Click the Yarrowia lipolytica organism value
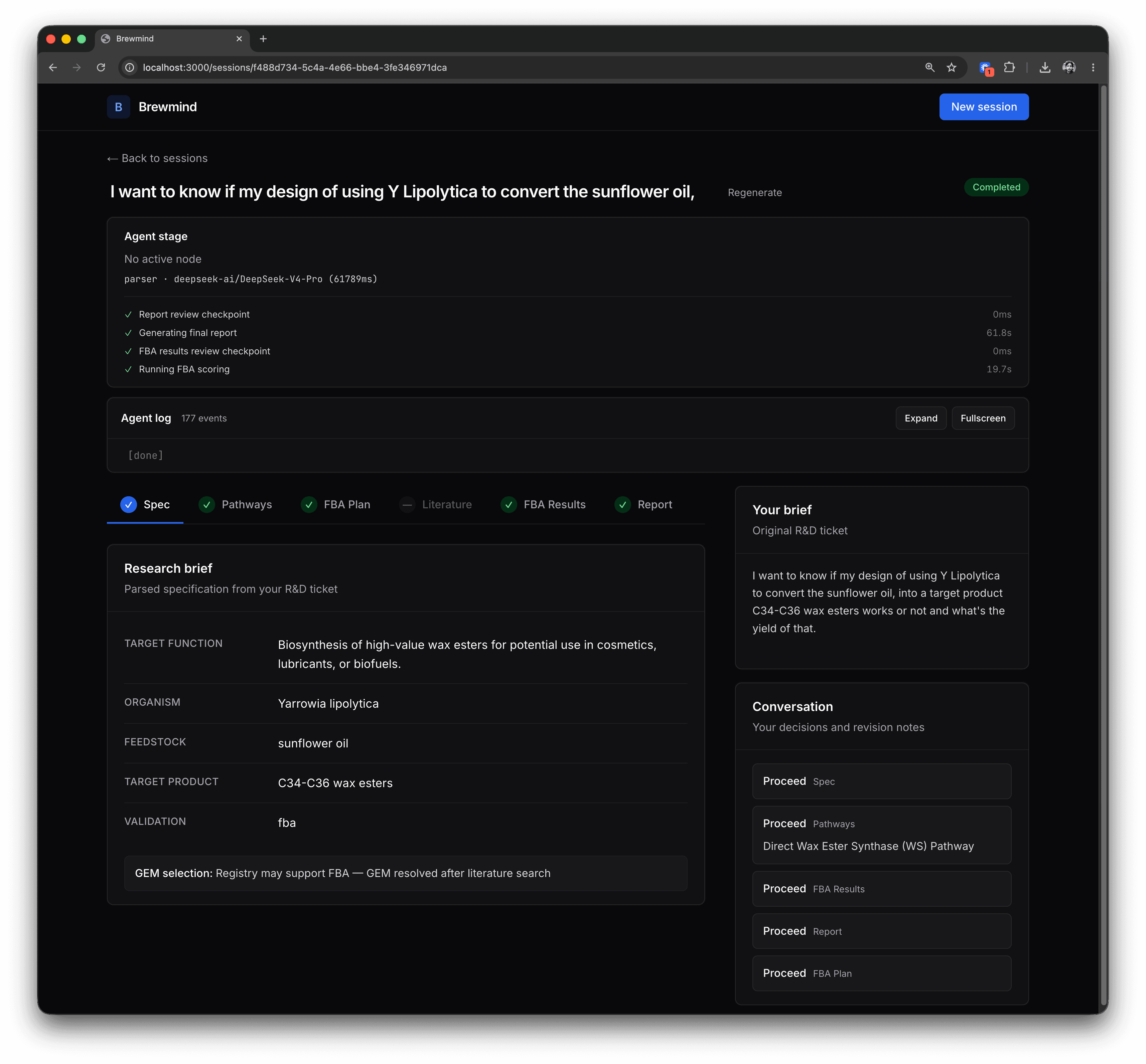 click(x=328, y=704)
